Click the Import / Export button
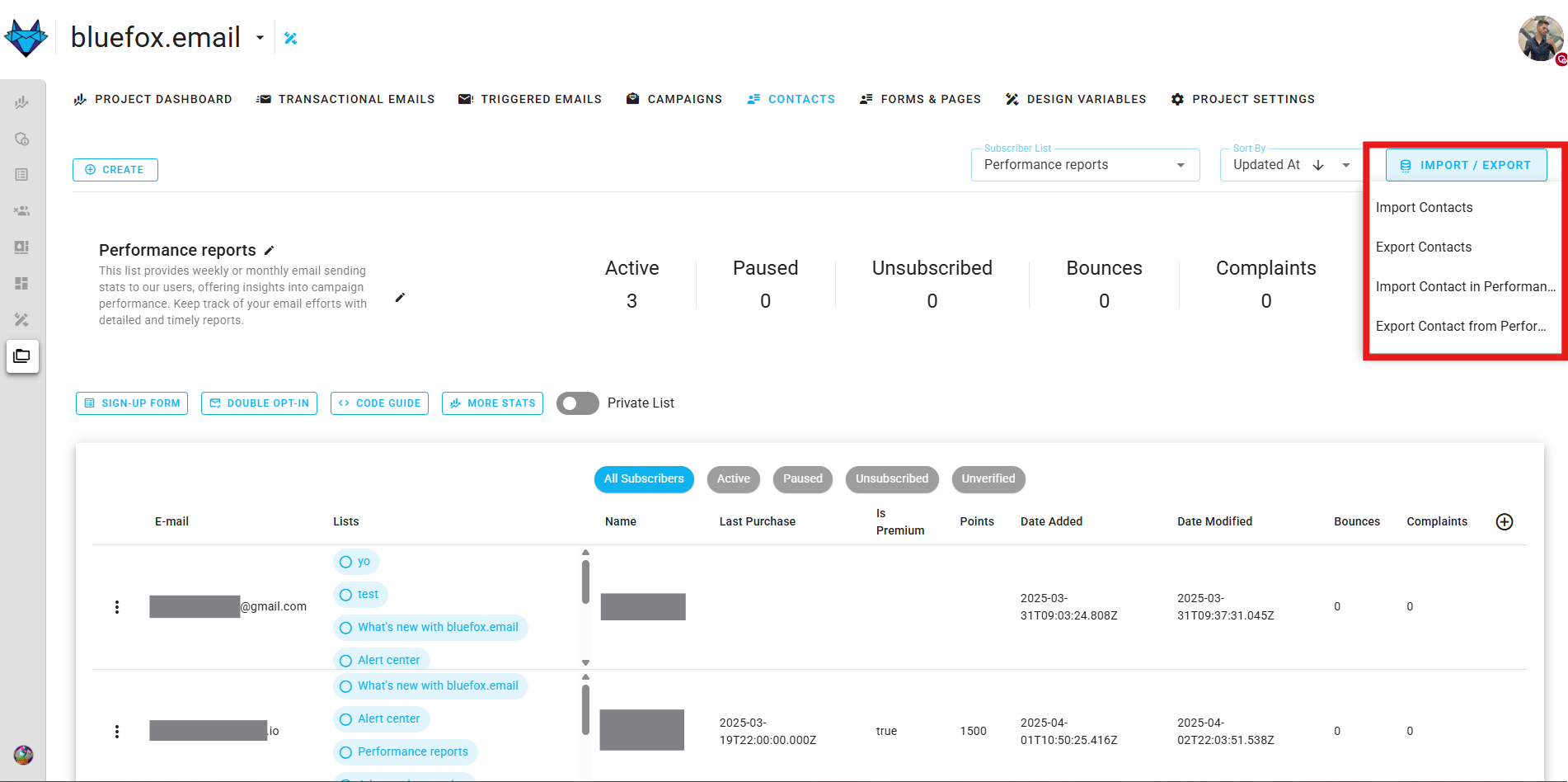This screenshot has width=1568, height=782. tap(1466, 165)
